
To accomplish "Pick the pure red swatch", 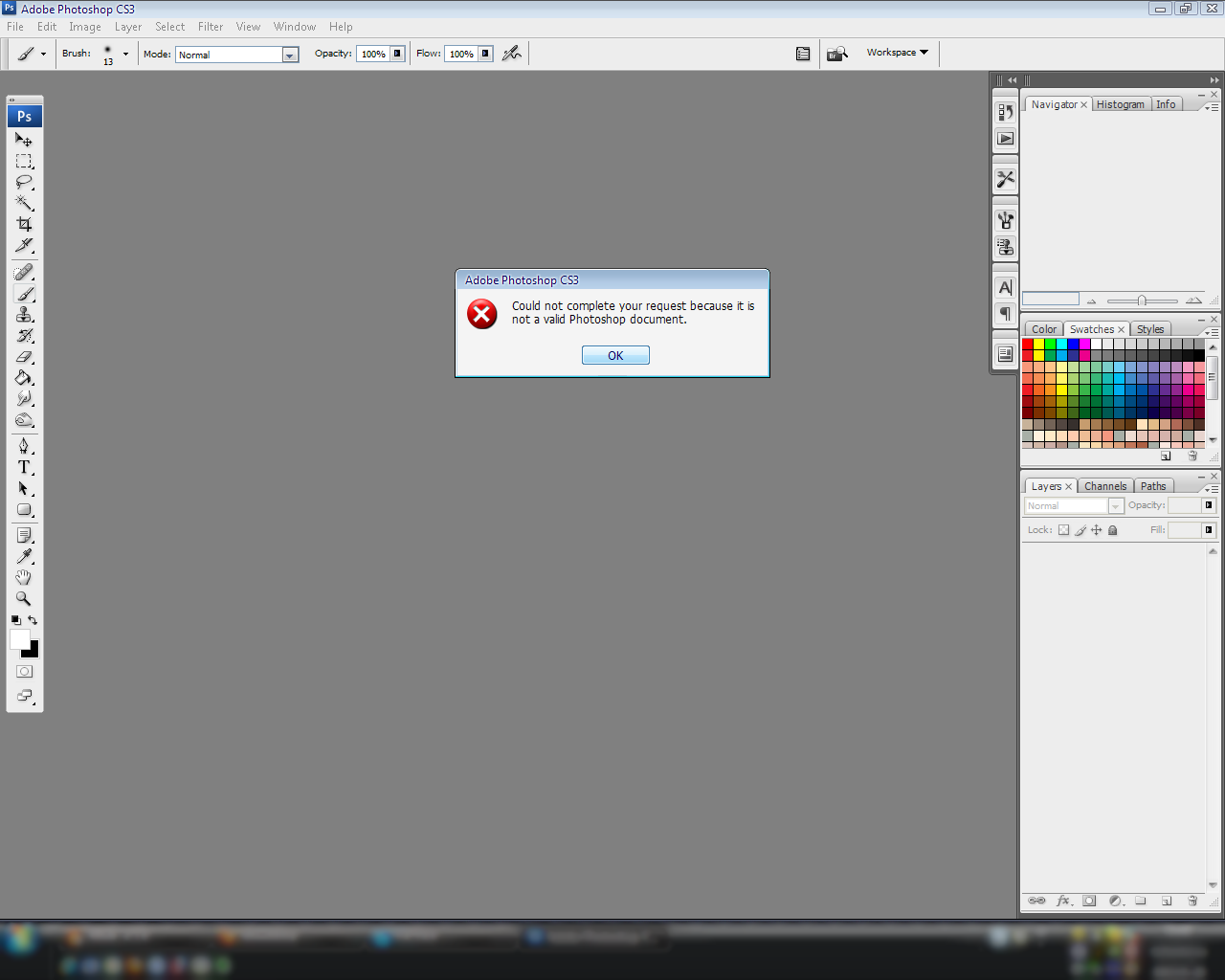I will click(x=1028, y=345).
